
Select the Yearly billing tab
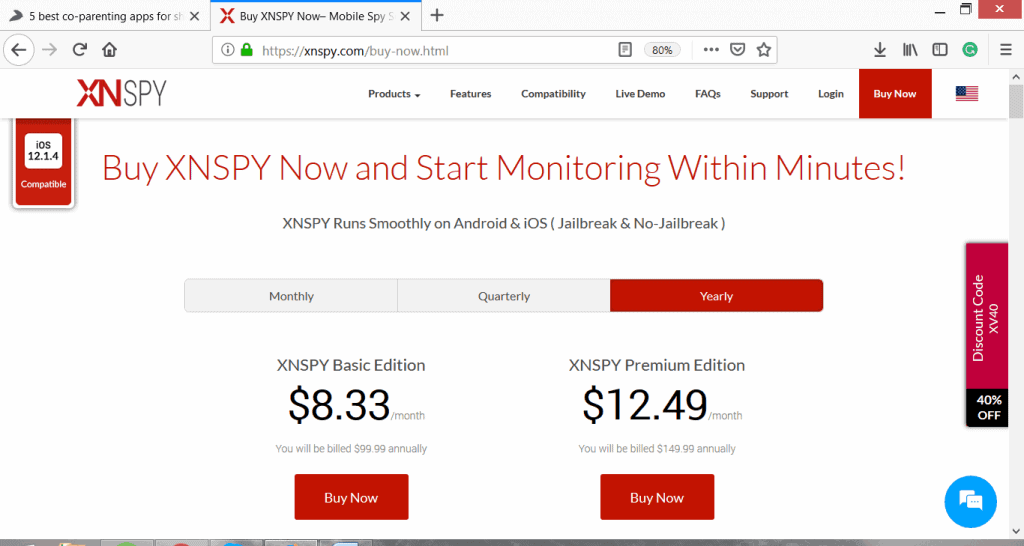(x=716, y=296)
